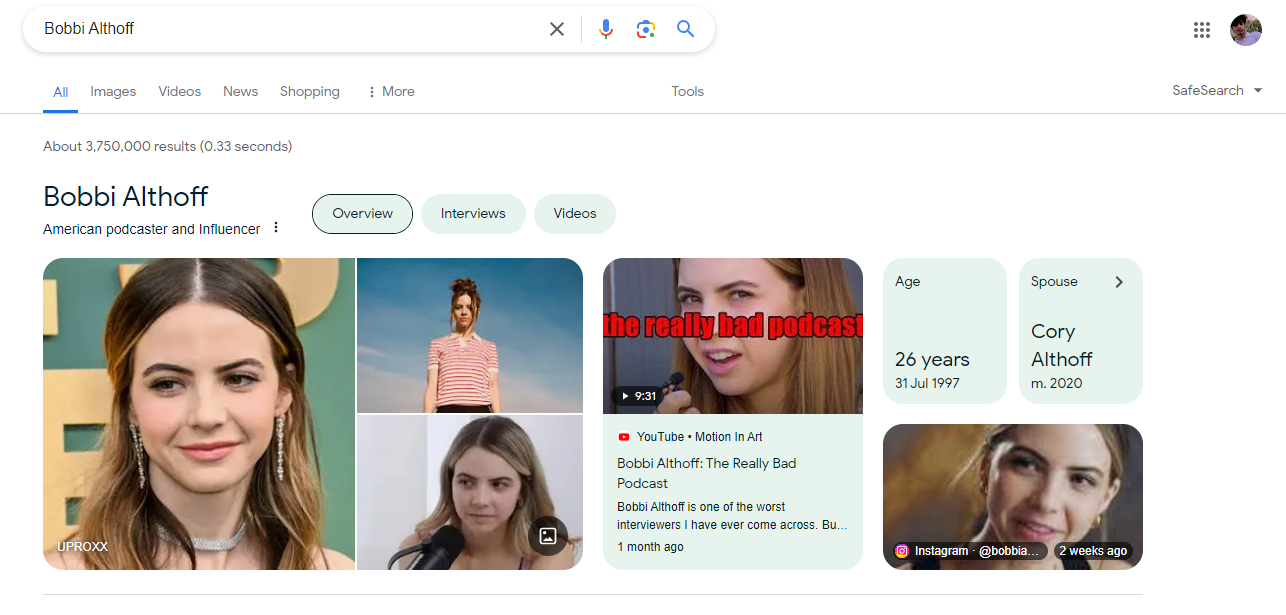Click the Instagram logo on the bottom card
The image size is (1286, 615).
tap(902, 551)
